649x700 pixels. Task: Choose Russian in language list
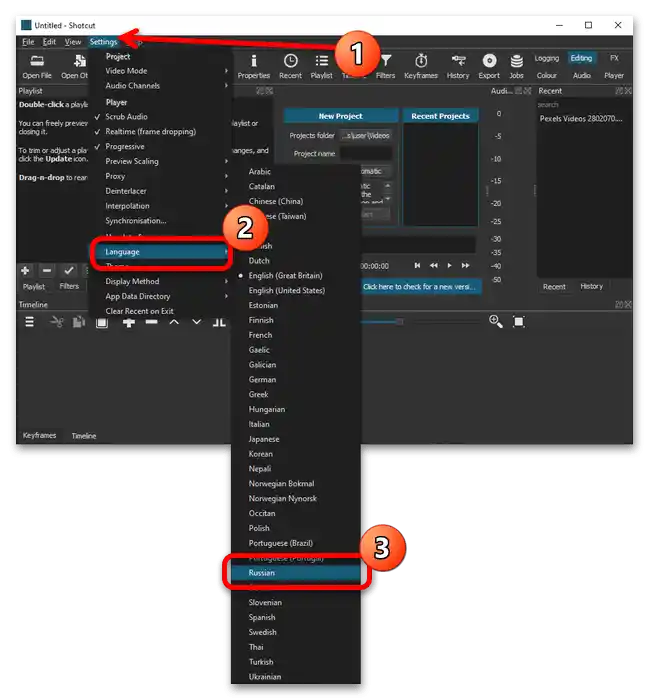point(296,573)
